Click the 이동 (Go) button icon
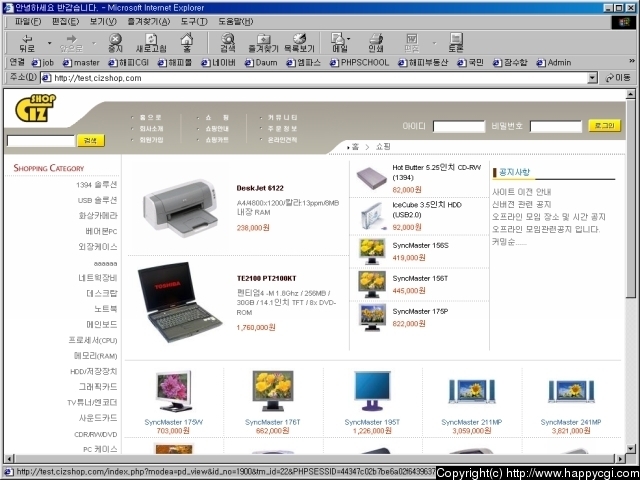Screen dimensions: 640x480 click(x=618, y=78)
